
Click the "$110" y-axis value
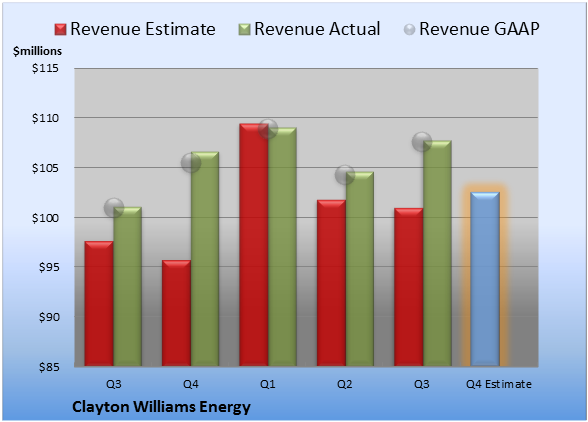(x=45, y=118)
